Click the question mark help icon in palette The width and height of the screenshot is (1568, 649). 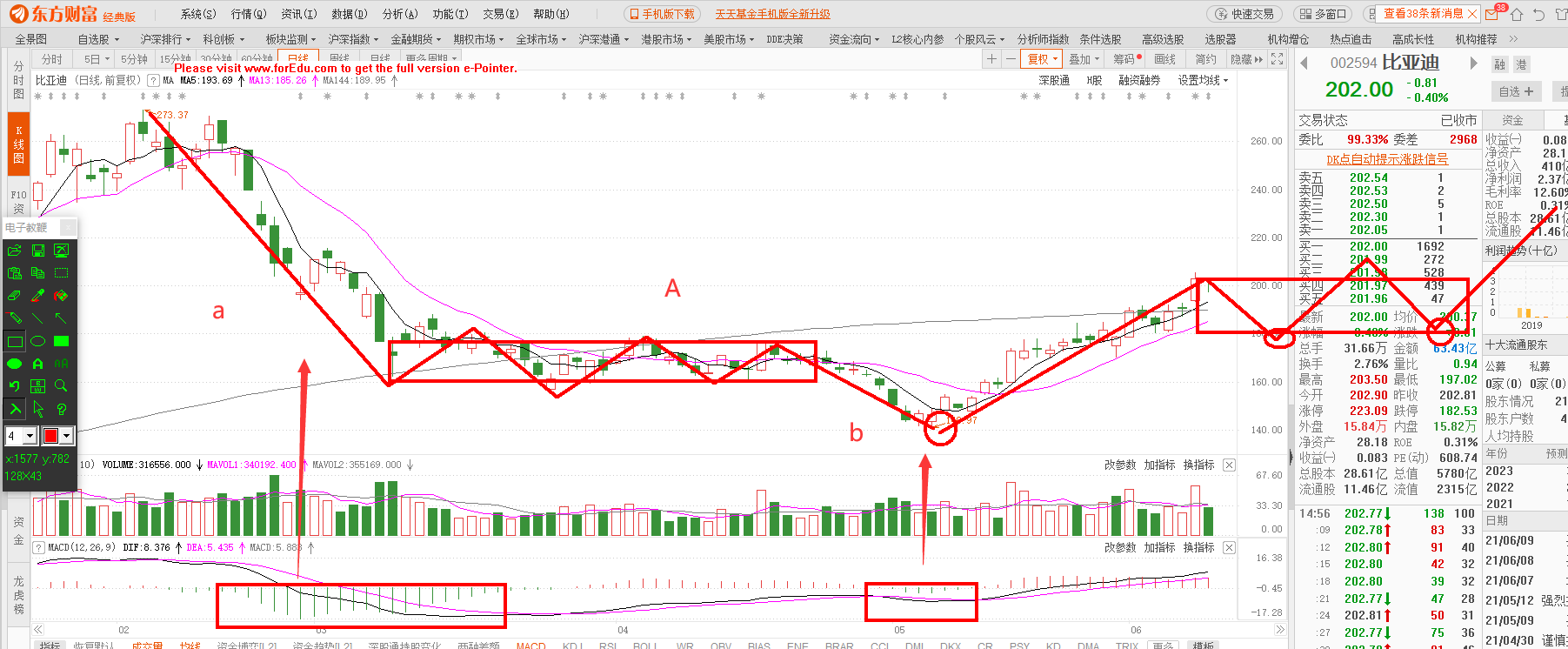(61, 409)
